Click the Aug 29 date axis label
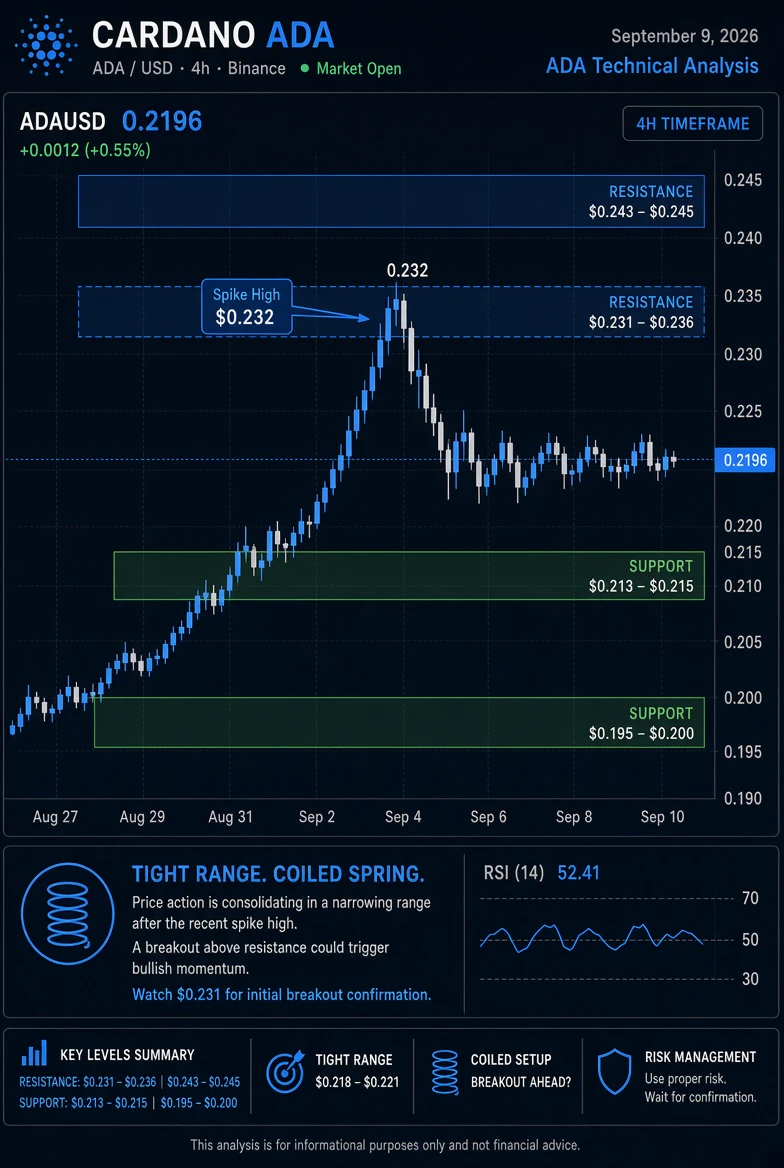 pyautogui.click(x=142, y=817)
